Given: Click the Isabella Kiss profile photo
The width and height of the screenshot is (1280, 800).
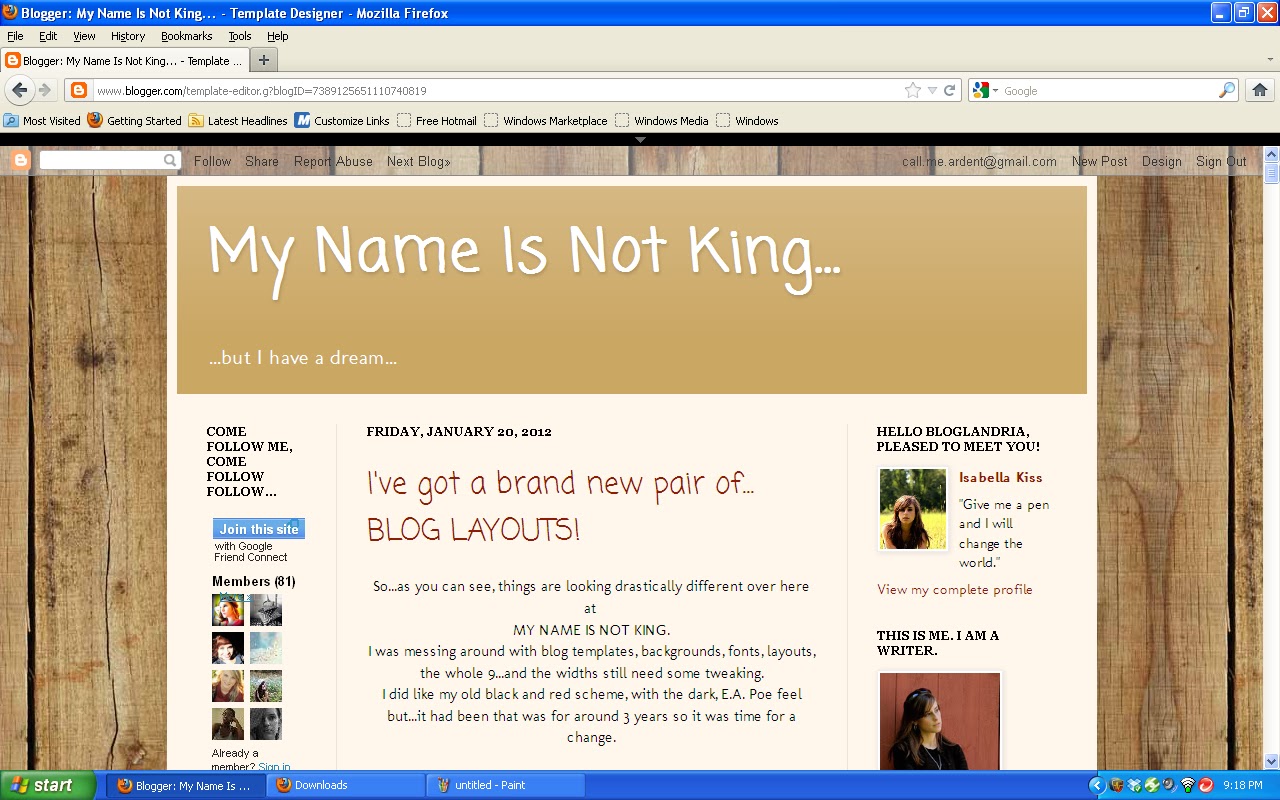Looking at the screenshot, I should (x=913, y=509).
